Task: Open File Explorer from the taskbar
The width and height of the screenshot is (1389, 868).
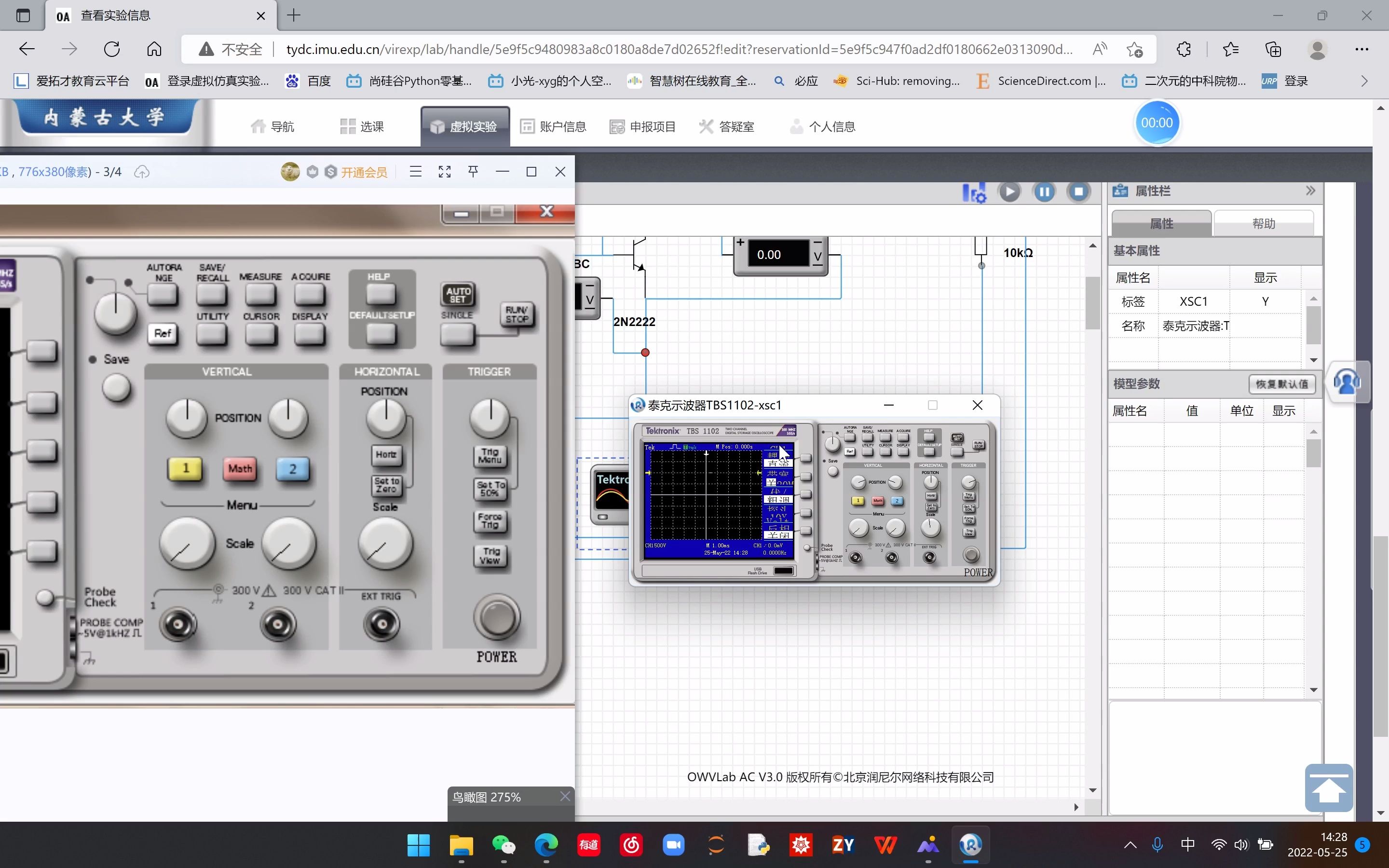Action: (x=461, y=845)
